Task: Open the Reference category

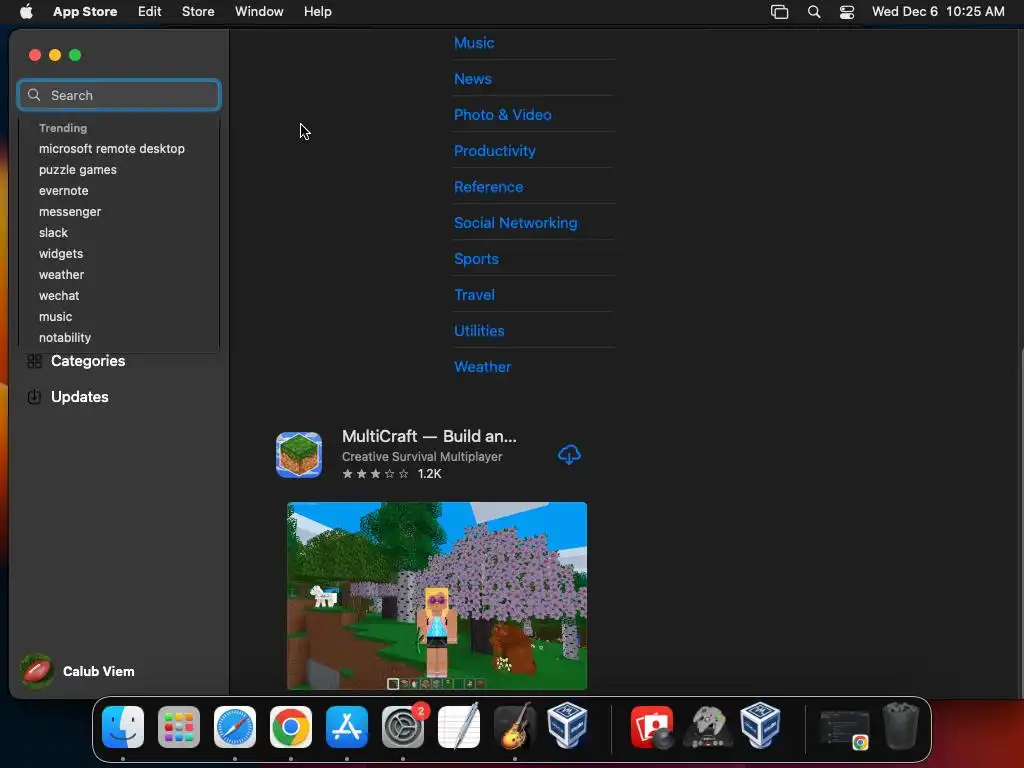Action: click(x=488, y=187)
